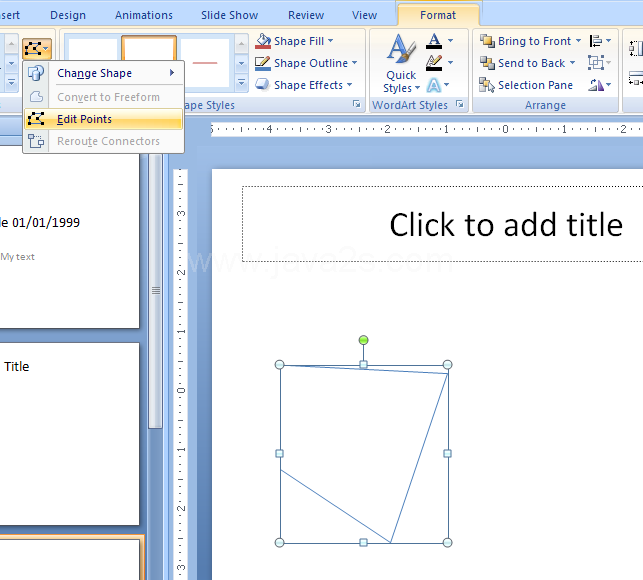
Task: Expand the Text Effects dropdown arrow
Action: (x=447, y=85)
